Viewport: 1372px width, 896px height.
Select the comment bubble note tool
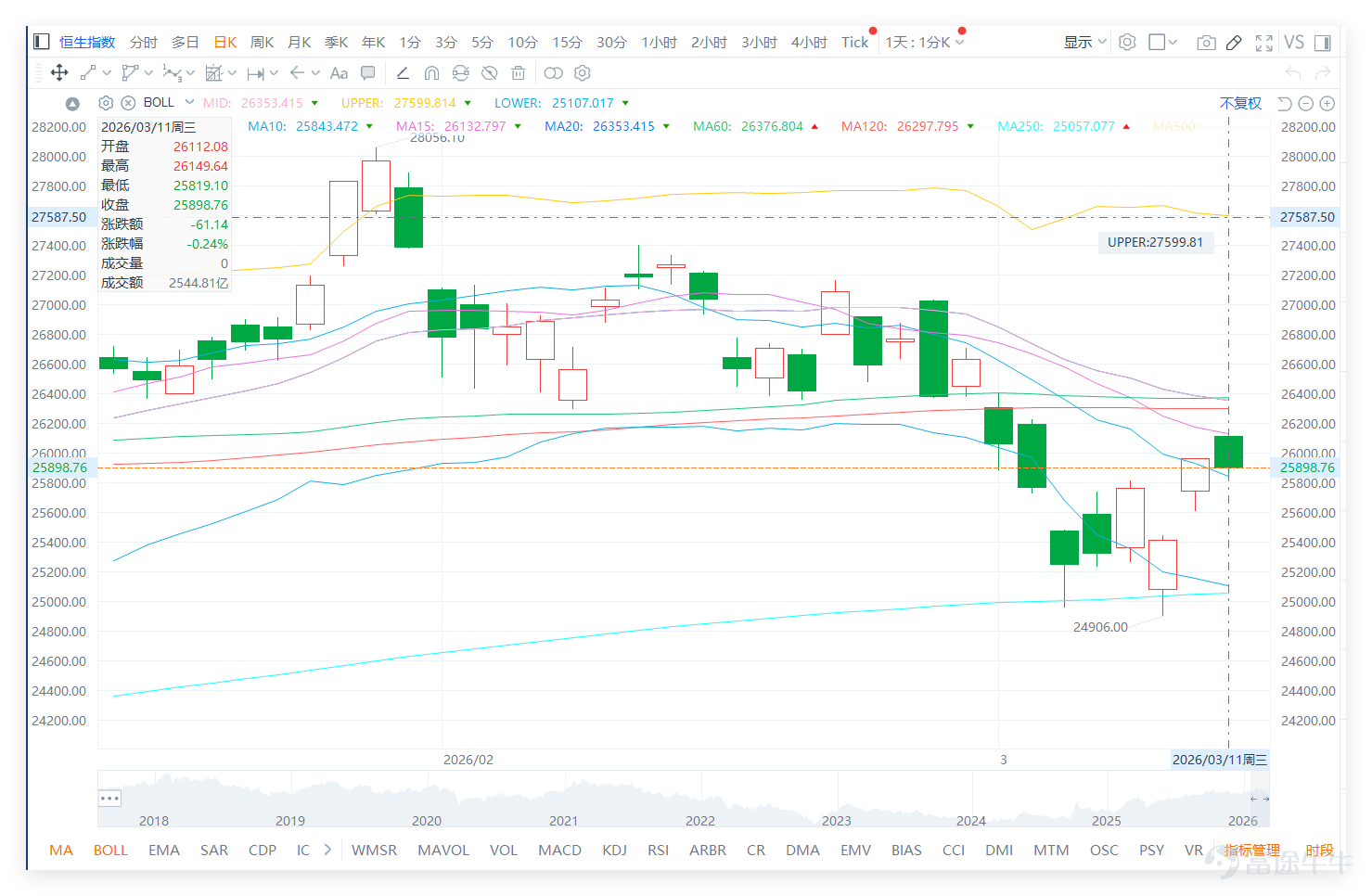coord(368,73)
